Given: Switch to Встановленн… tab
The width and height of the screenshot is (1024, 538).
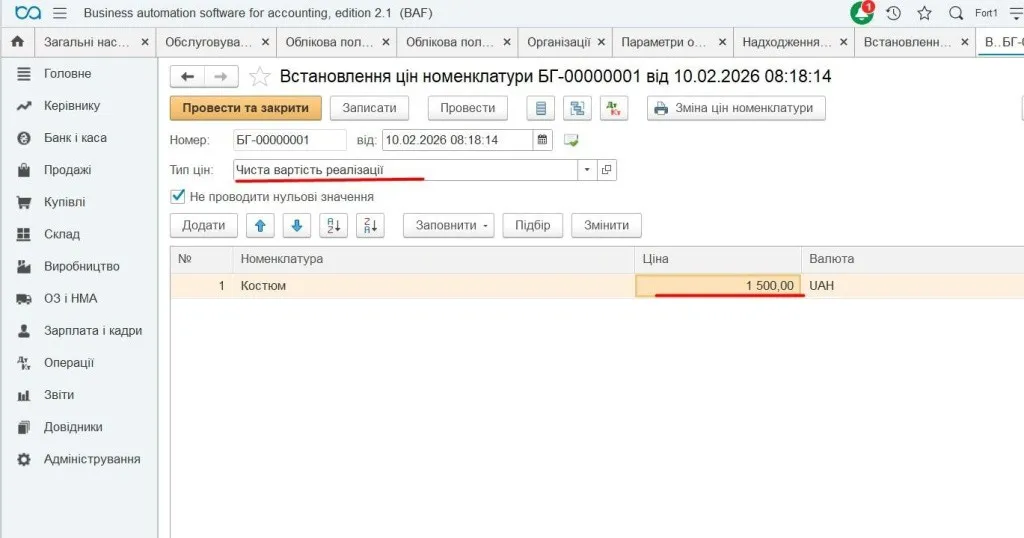Looking at the screenshot, I should pos(907,42).
